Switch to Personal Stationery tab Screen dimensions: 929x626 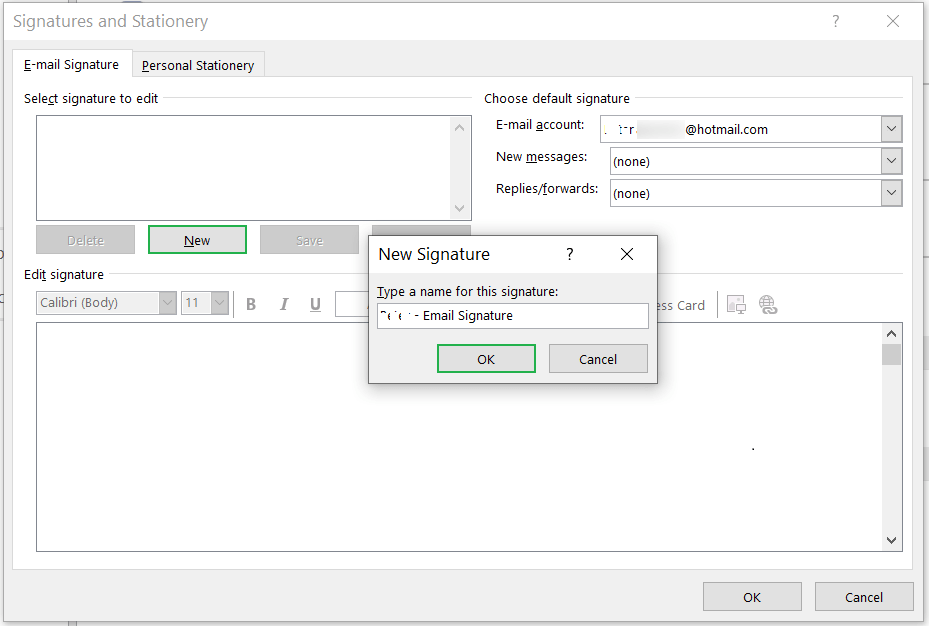(198, 65)
